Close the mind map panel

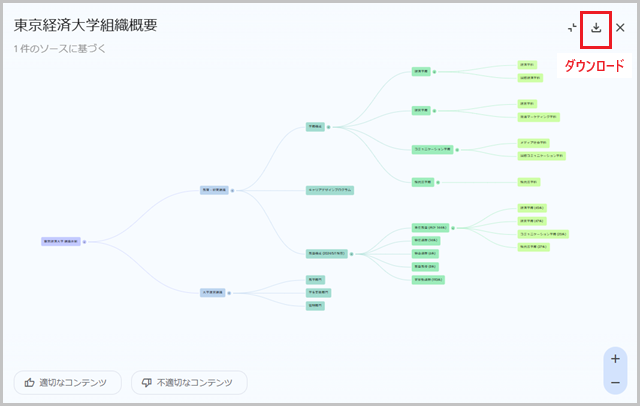(620, 28)
